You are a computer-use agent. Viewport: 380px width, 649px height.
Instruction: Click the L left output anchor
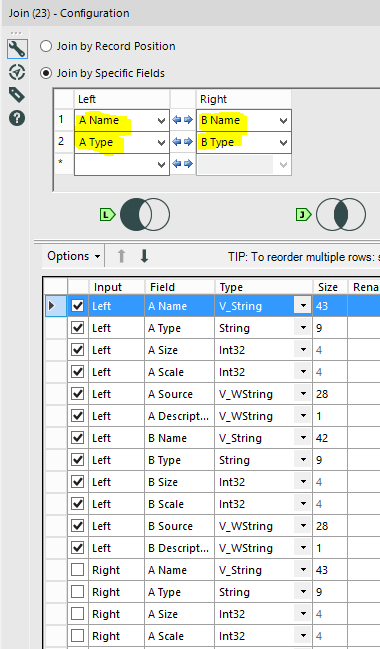point(108,214)
